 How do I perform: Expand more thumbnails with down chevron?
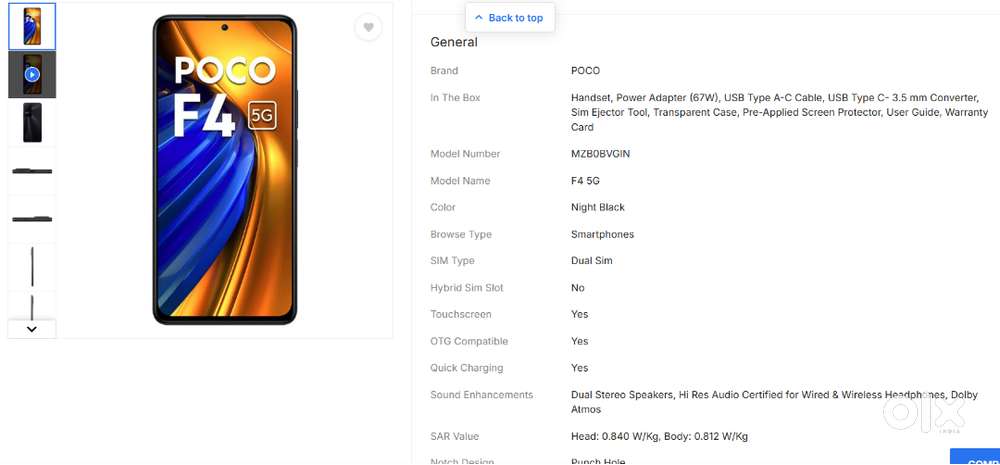[32, 329]
